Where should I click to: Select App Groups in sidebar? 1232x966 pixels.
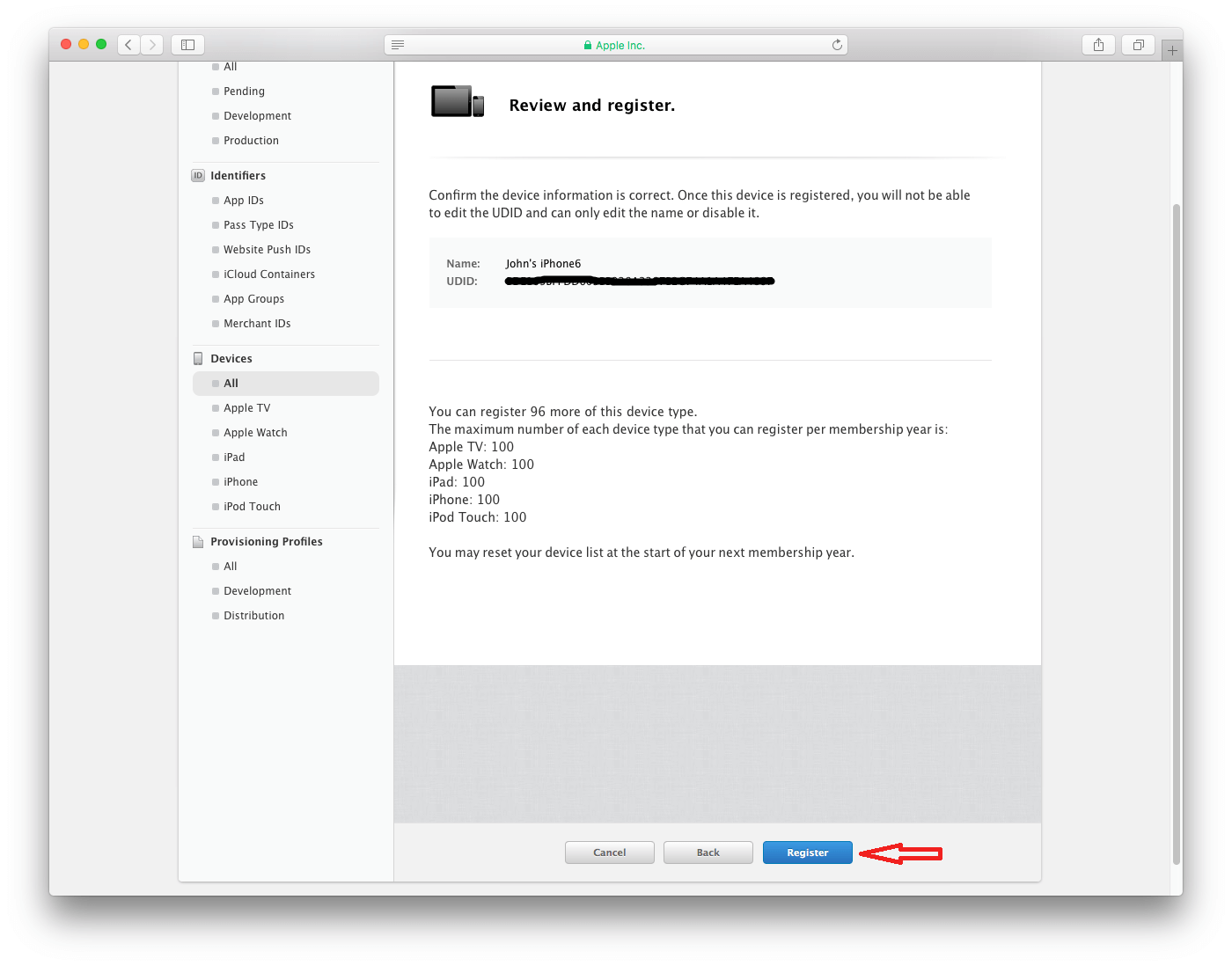(x=253, y=299)
